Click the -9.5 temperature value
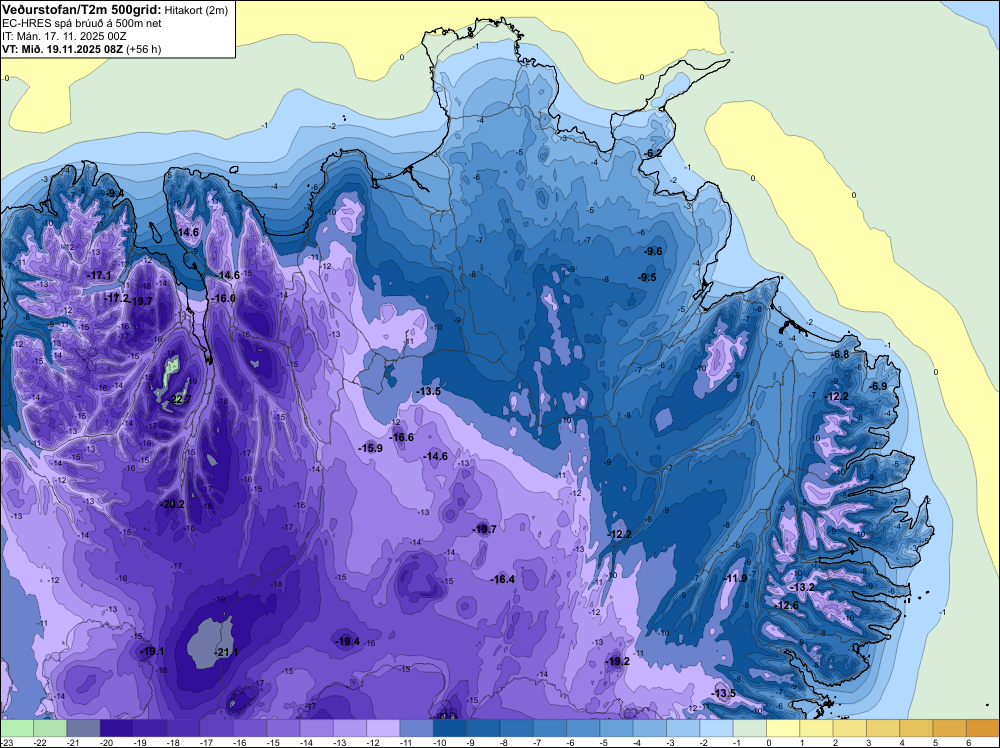The height and width of the screenshot is (748, 1000). click(647, 277)
